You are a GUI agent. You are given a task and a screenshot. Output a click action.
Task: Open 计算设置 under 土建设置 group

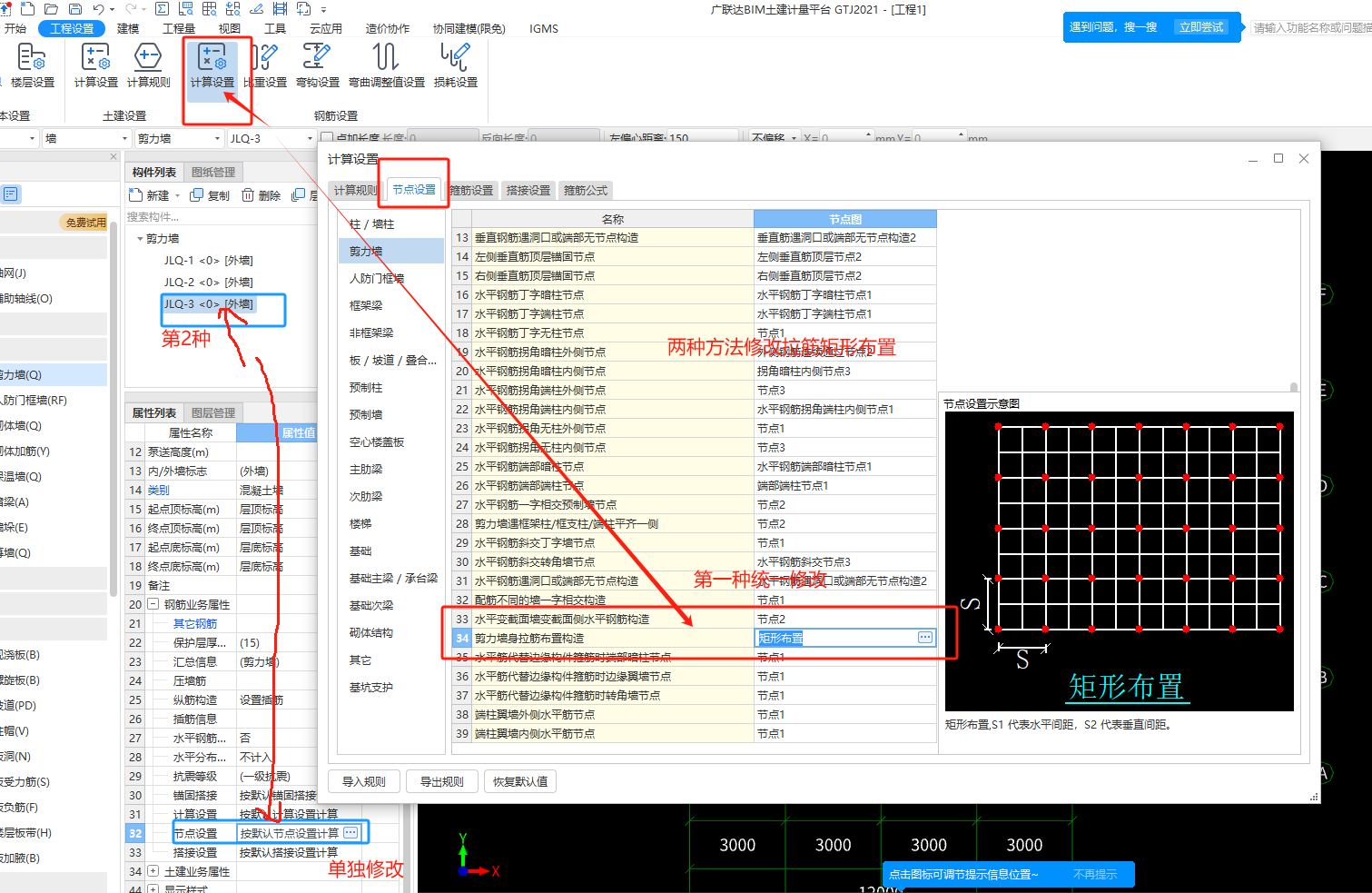95,66
